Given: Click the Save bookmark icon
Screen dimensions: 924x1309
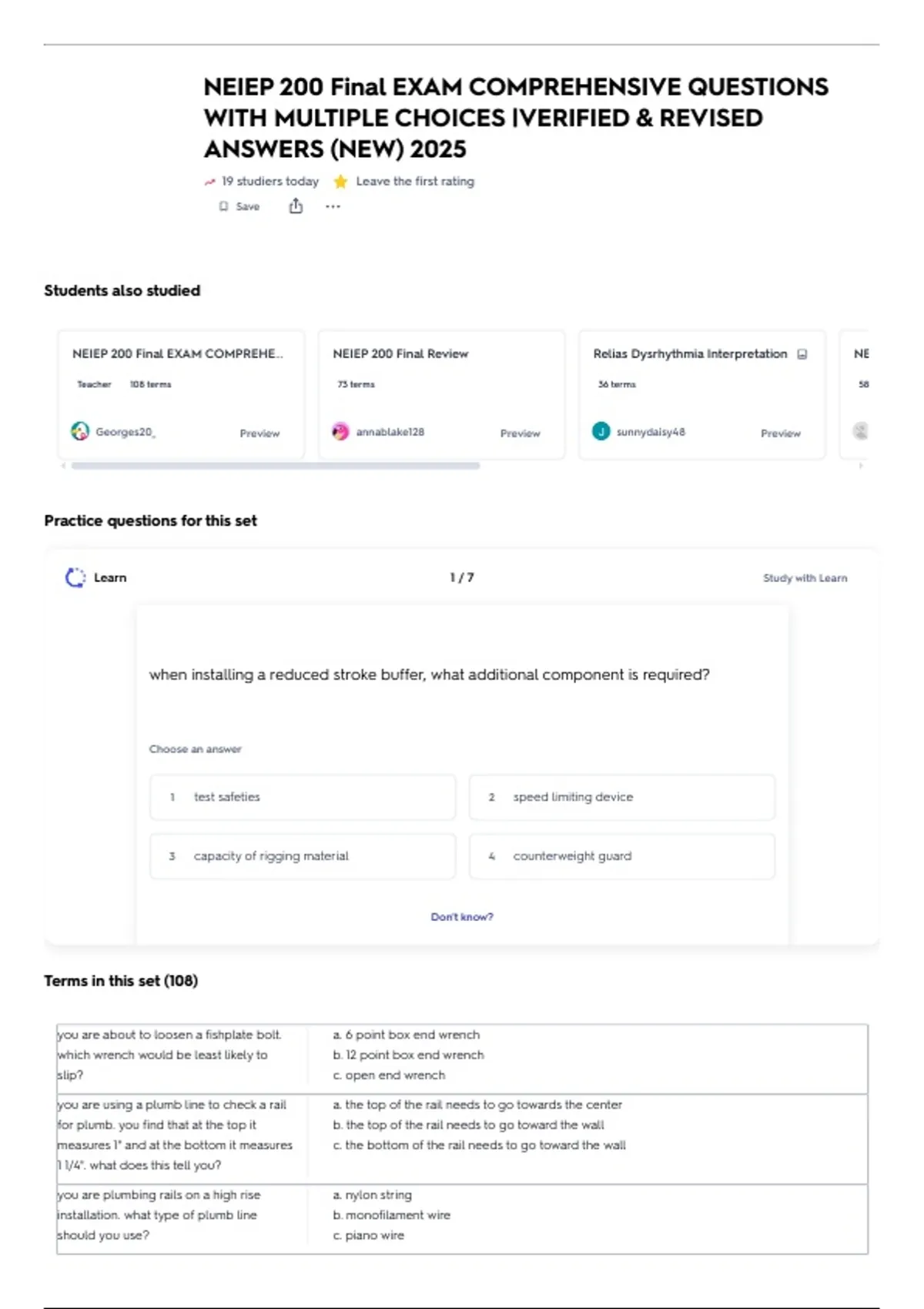Looking at the screenshot, I should (224, 206).
